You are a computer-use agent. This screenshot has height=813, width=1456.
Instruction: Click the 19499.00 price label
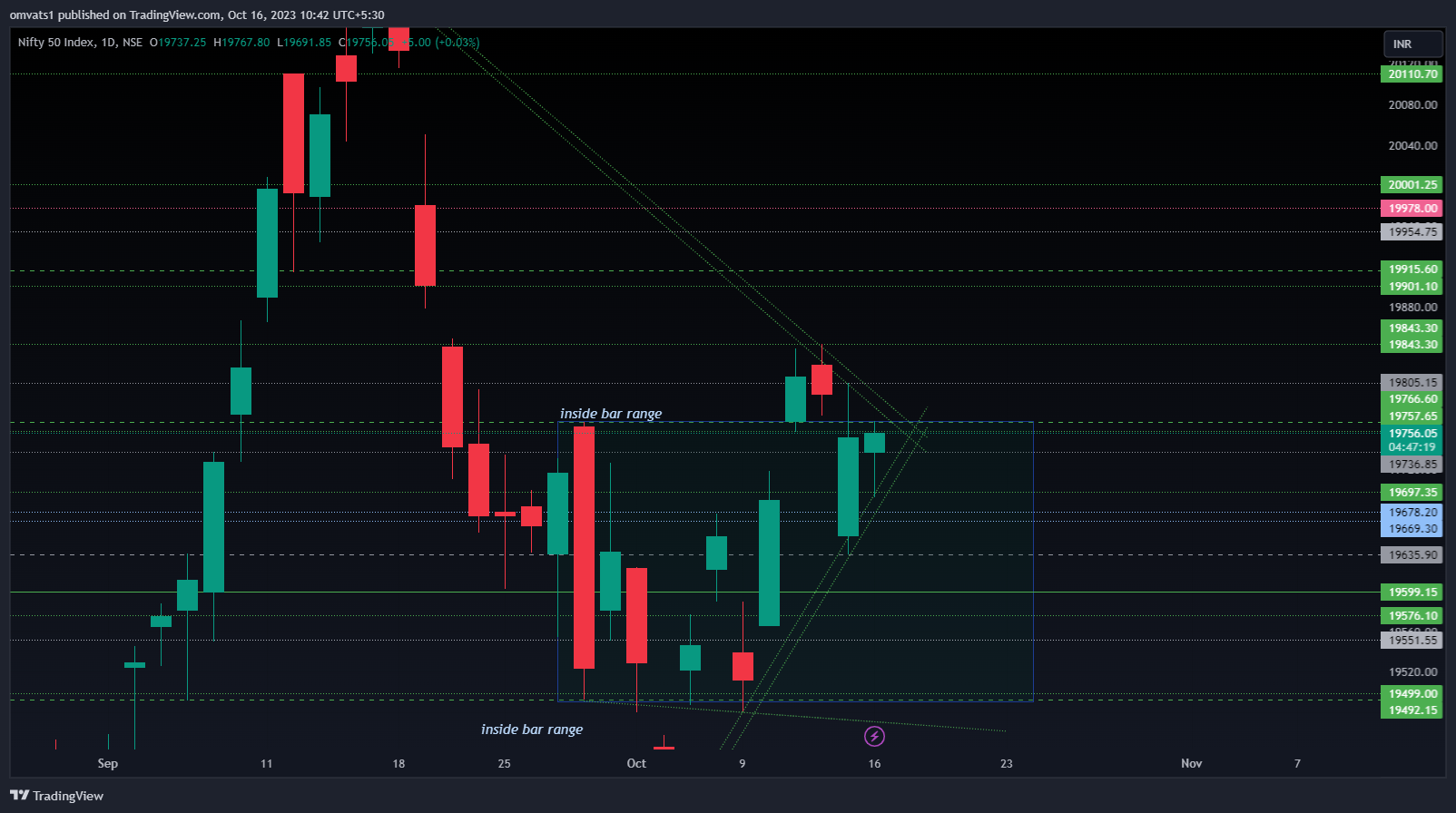coord(1412,694)
